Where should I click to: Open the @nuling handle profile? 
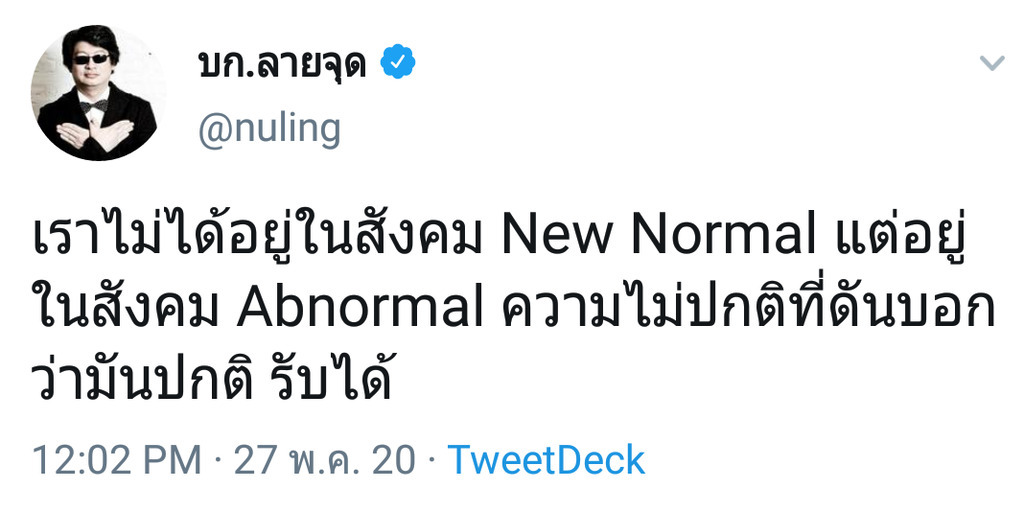coord(270,129)
